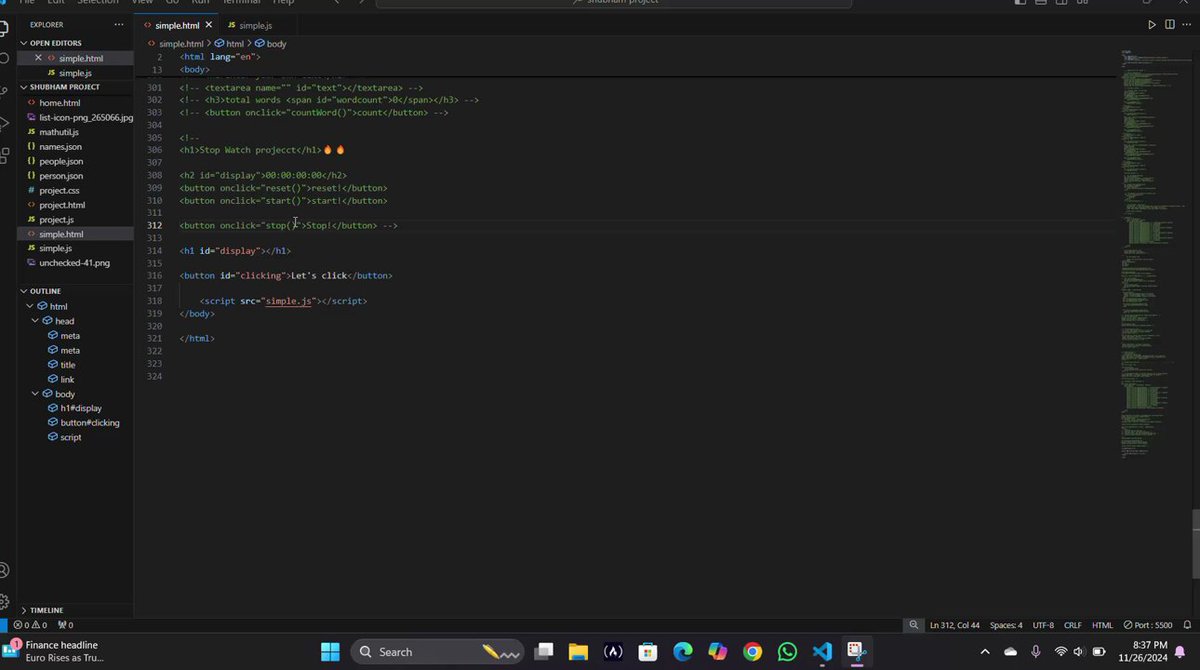Select h1#display in the Outline
This screenshot has width=1200, height=670.
point(81,408)
